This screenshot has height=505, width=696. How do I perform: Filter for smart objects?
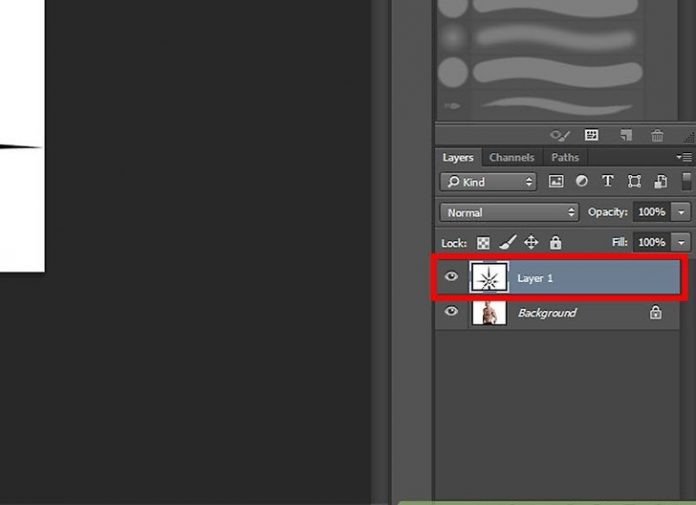pos(660,182)
